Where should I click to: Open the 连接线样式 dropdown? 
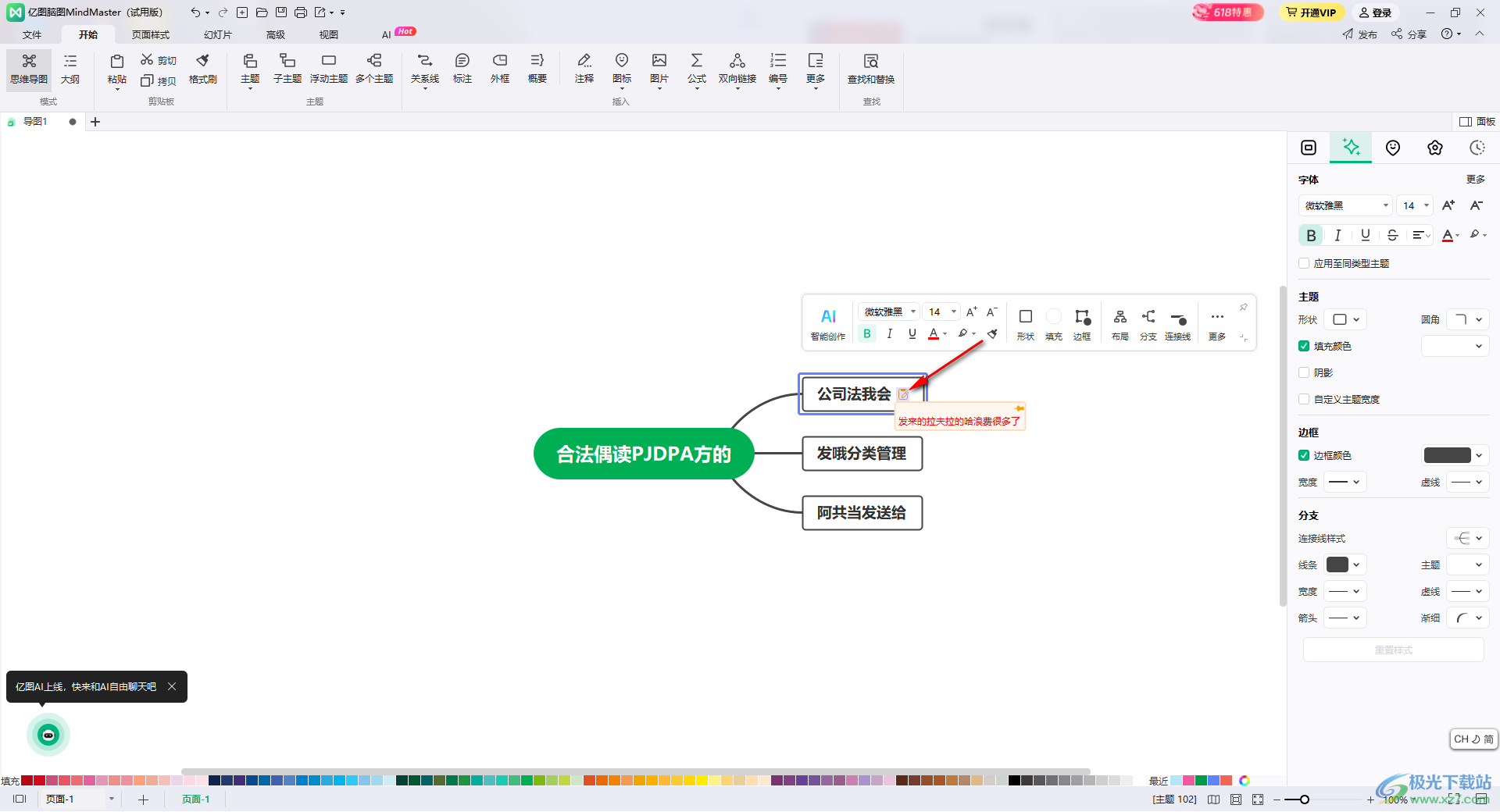pyautogui.click(x=1468, y=538)
